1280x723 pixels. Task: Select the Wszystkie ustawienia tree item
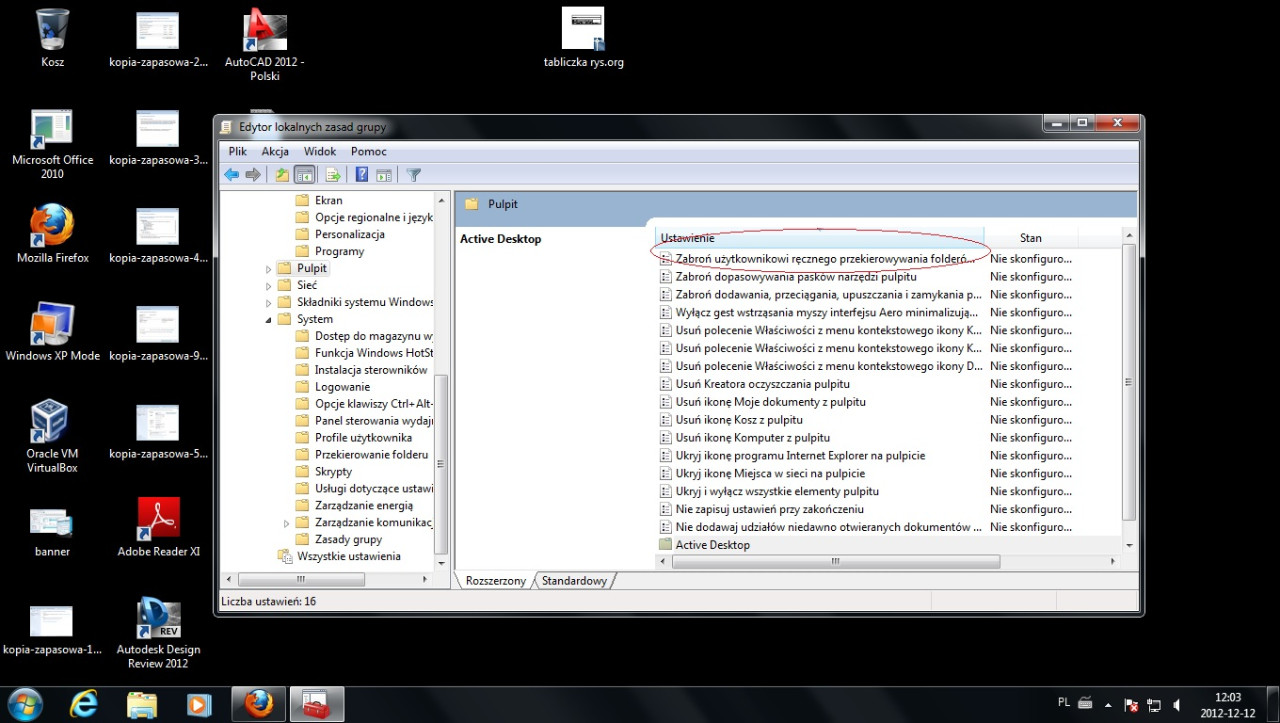point(348,557)
